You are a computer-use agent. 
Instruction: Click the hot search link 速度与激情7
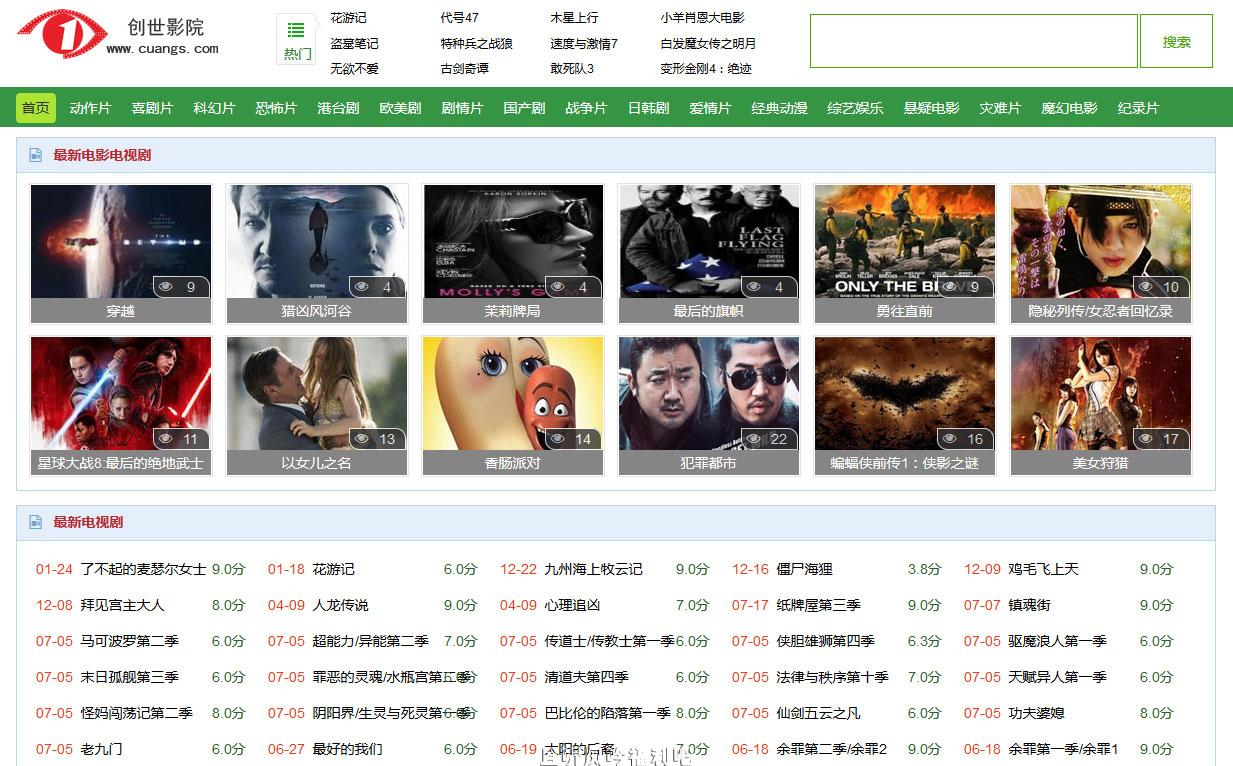click(584, 43)
